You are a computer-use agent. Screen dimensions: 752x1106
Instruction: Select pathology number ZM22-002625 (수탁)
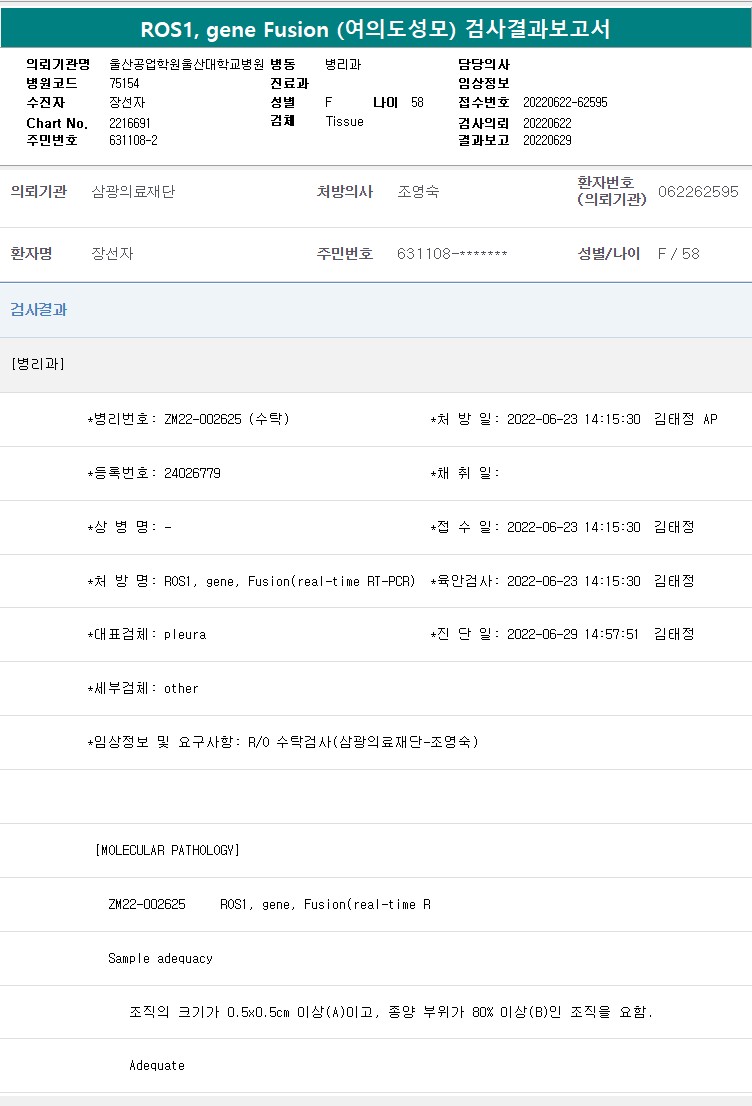click(x=226, y=419)
